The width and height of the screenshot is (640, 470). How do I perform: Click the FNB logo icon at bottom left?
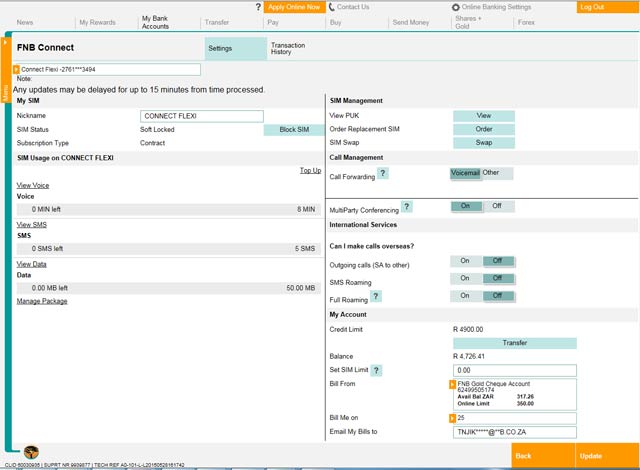click(x=30, y=452)
